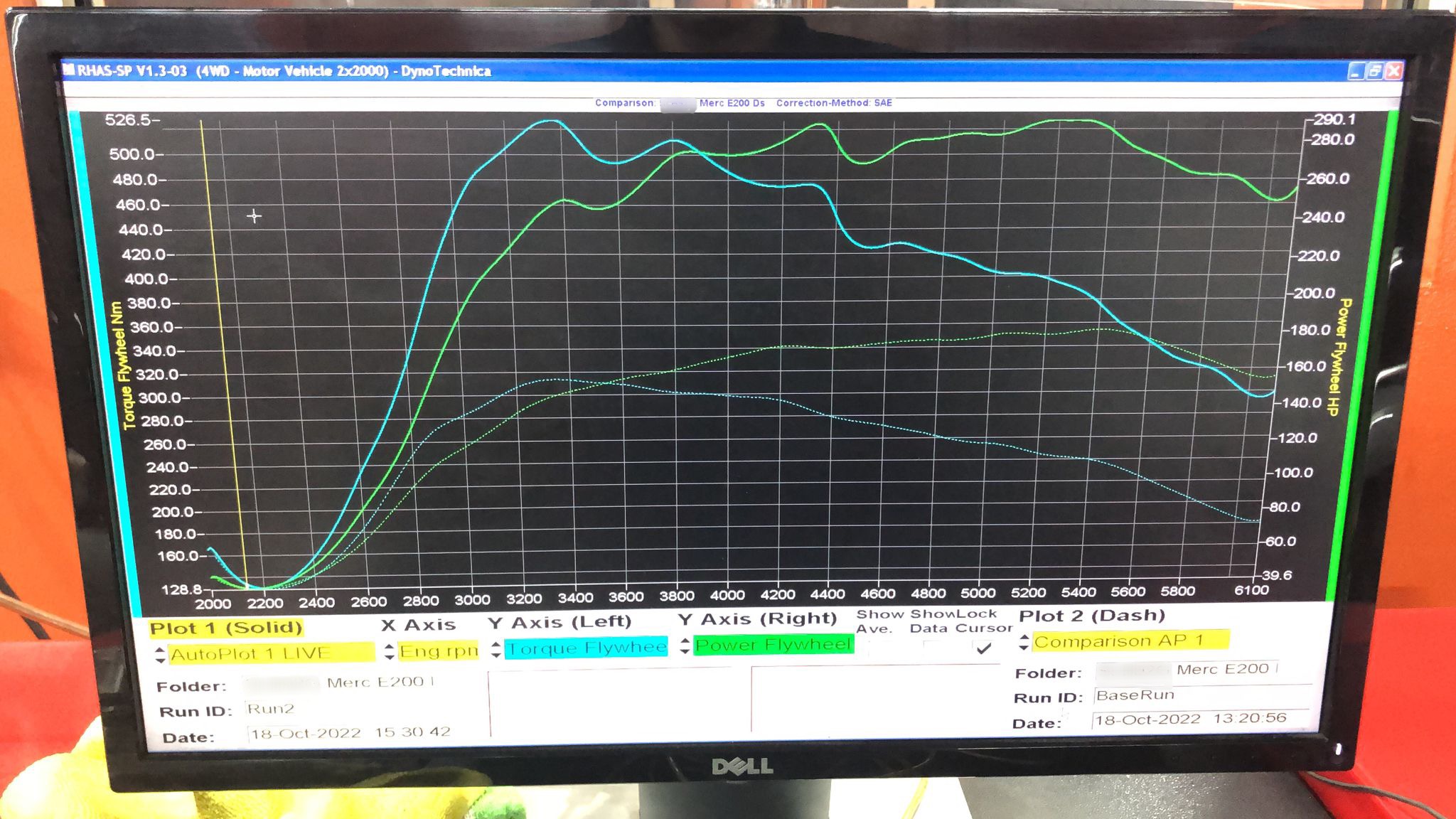Click the yellow vertical cursor line on graph
Viewport: 1456px width, 819px height.
coord(225,355)
